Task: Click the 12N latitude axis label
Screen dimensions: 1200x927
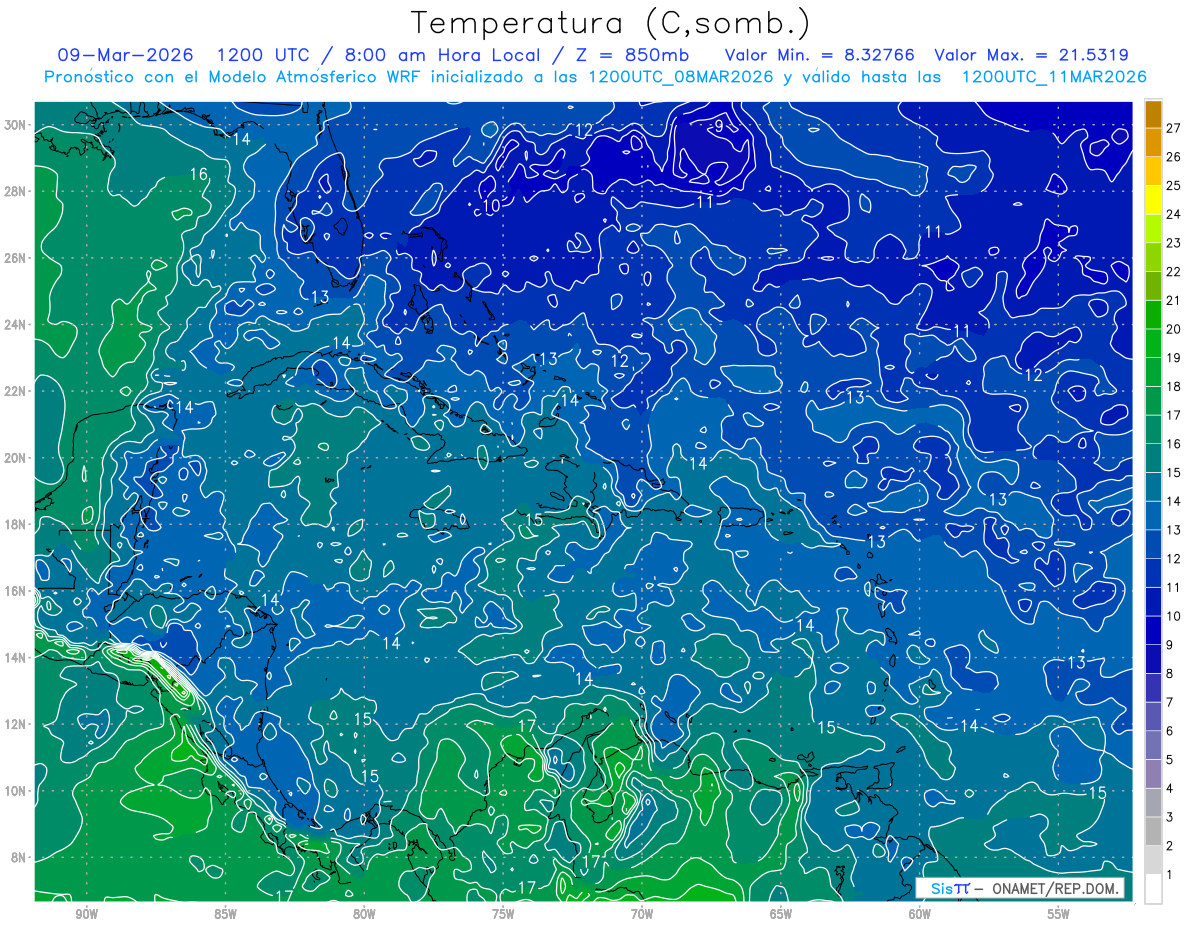Action: (16, 724)
